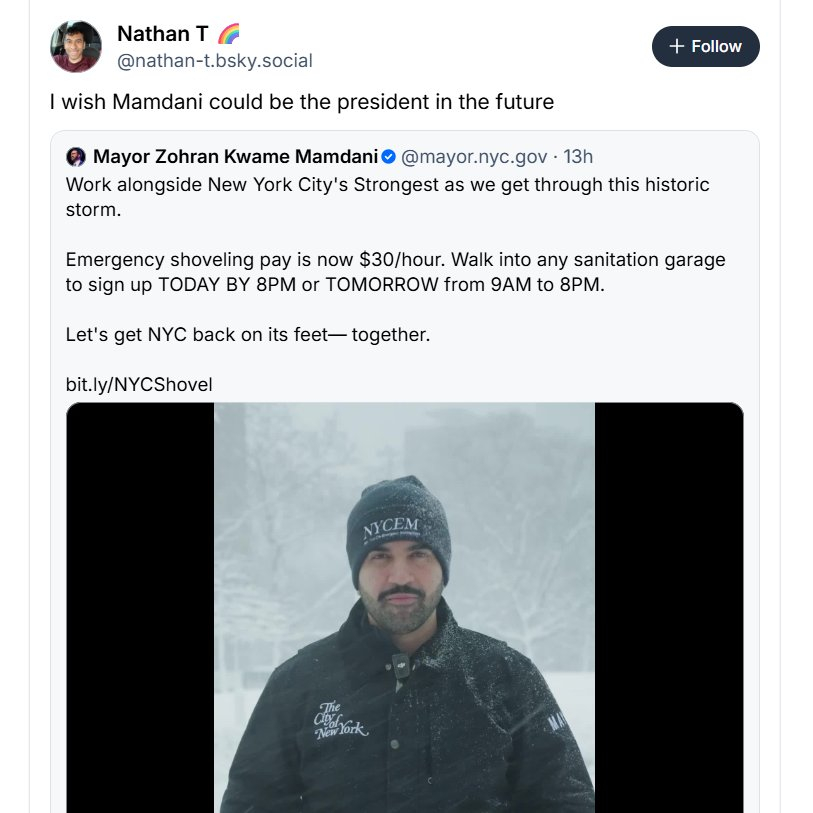Viewport: 813px width, 813px height.
Task: Open Mayor Zohran Kwame Mamdani's profile name
Action: tap(235, 157)
